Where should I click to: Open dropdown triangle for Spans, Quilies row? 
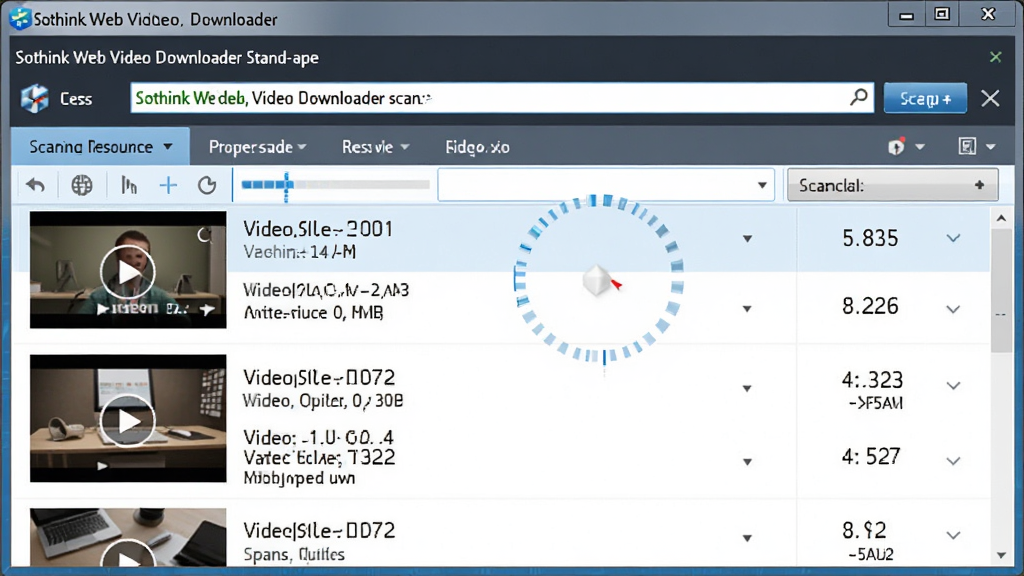[747, 538]
